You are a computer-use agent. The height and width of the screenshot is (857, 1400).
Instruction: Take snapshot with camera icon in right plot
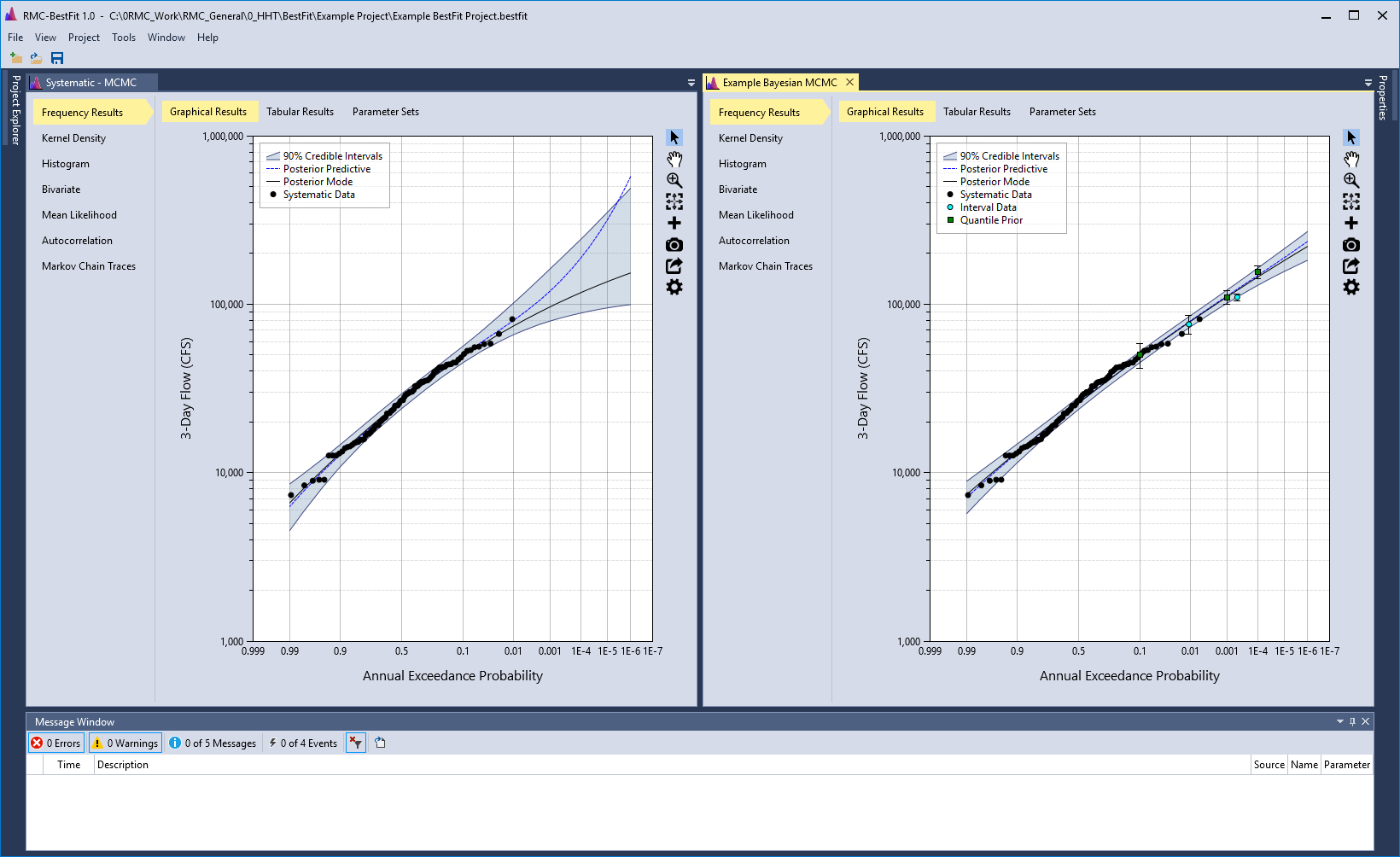(1351, 245)
